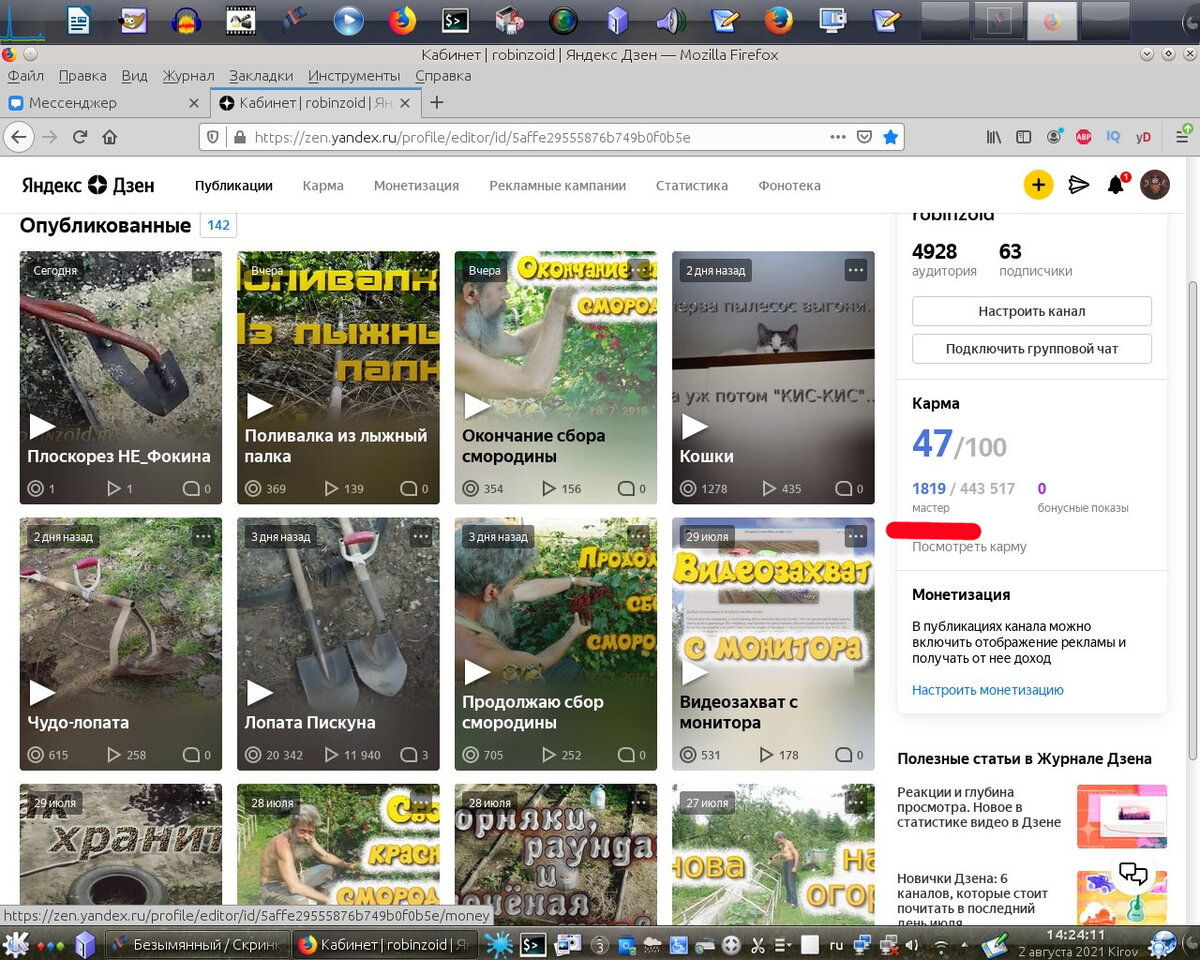1200x960 pixels.
Task: Toggle the Firefox sidebar view icon
Action: (1024, 137)
